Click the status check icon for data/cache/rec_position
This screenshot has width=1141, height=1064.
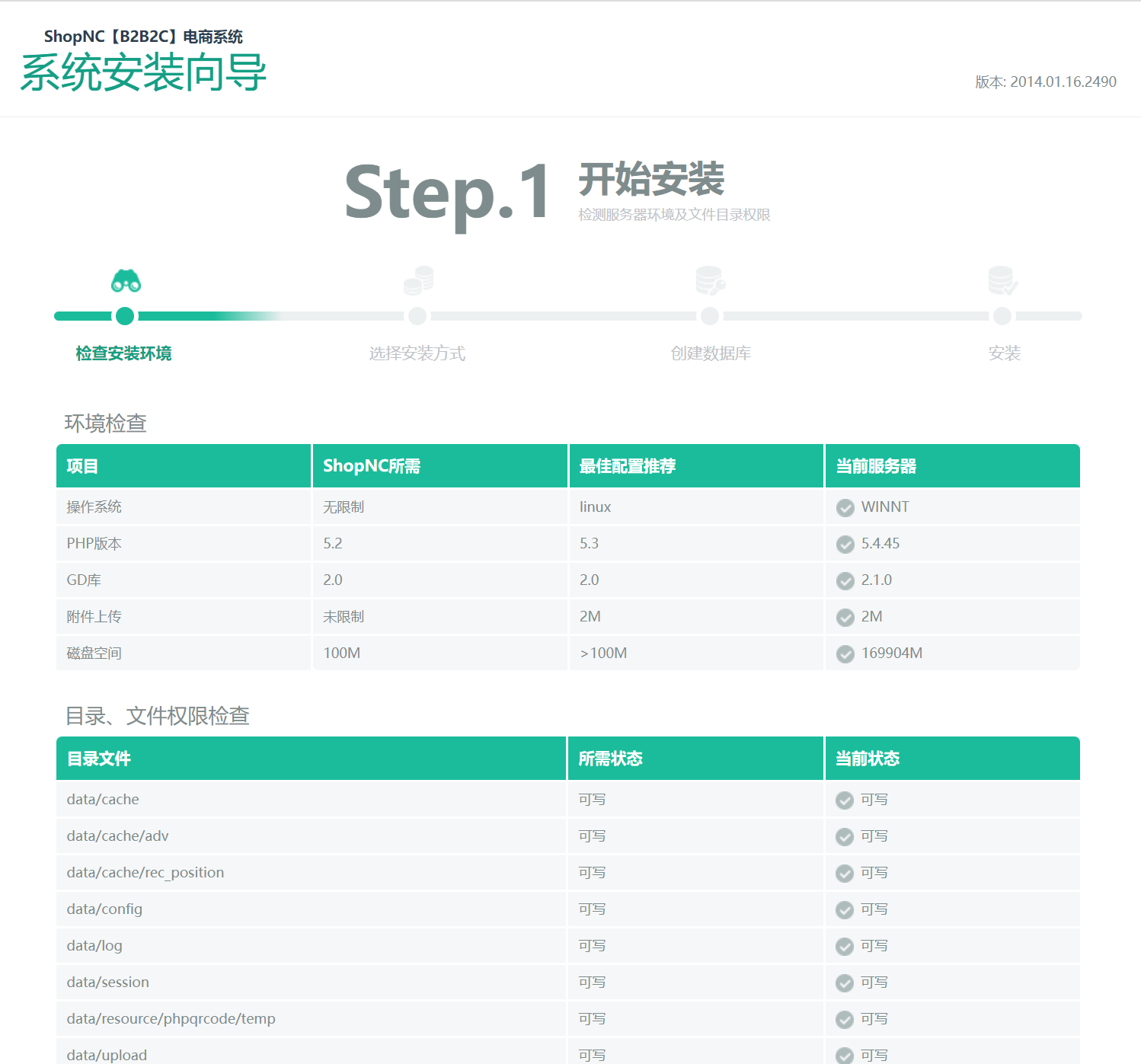845,874
